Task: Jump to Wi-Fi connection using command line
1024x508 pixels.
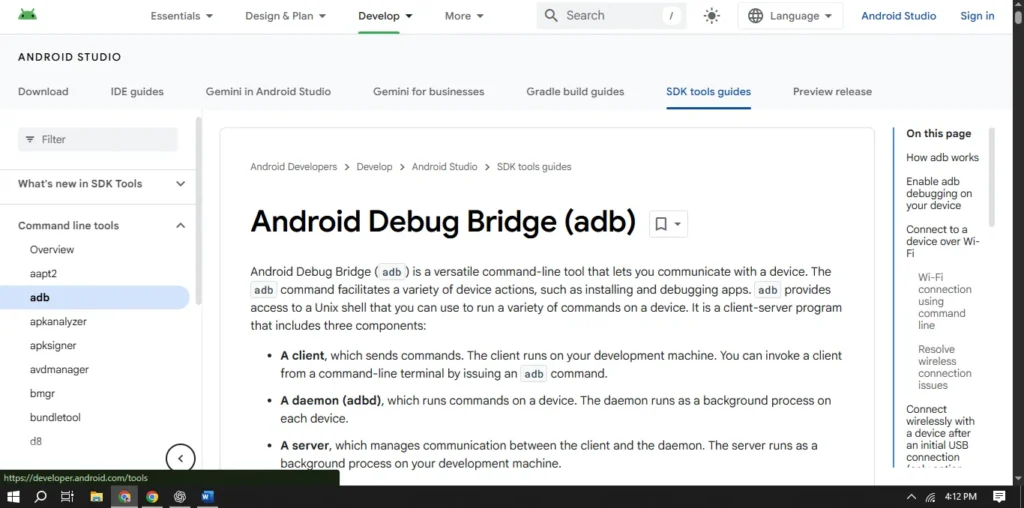Action: pyautogui.click(x=945, y=301)
